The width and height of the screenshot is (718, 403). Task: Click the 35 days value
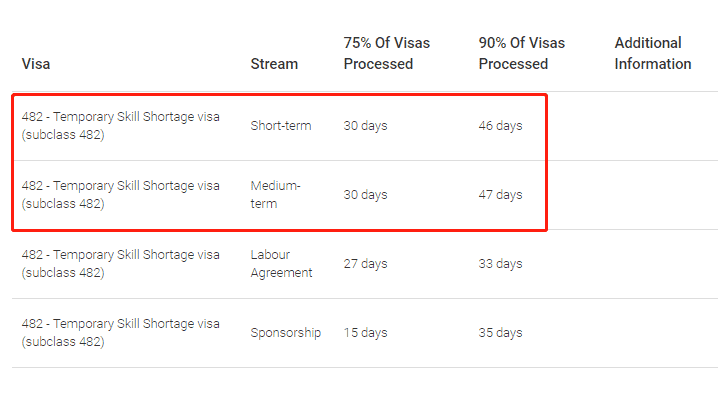(500, 332)
